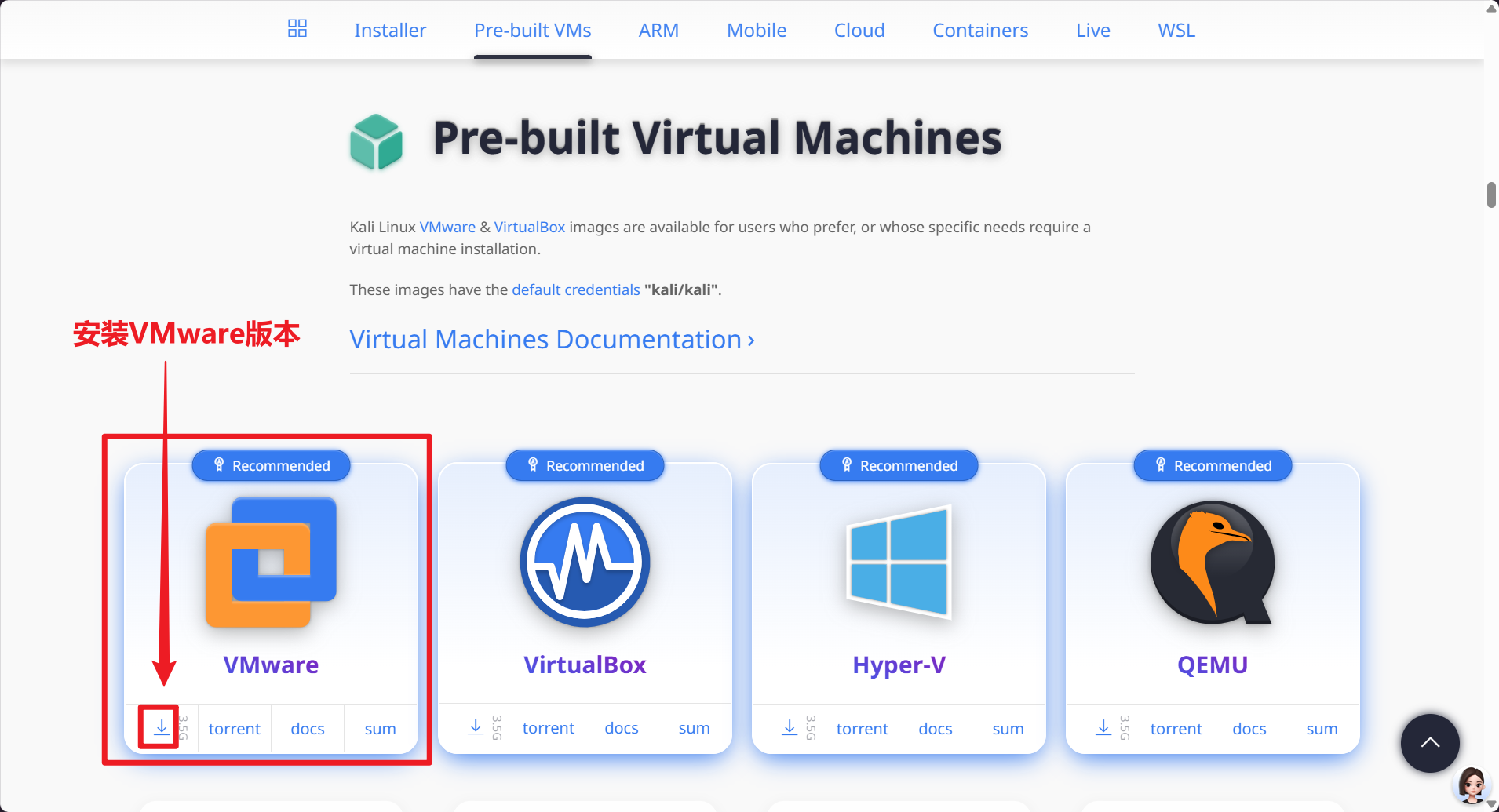Click the Recommended badge on VMware card
The image size is (1499, 812).
[x=271, y=465]
